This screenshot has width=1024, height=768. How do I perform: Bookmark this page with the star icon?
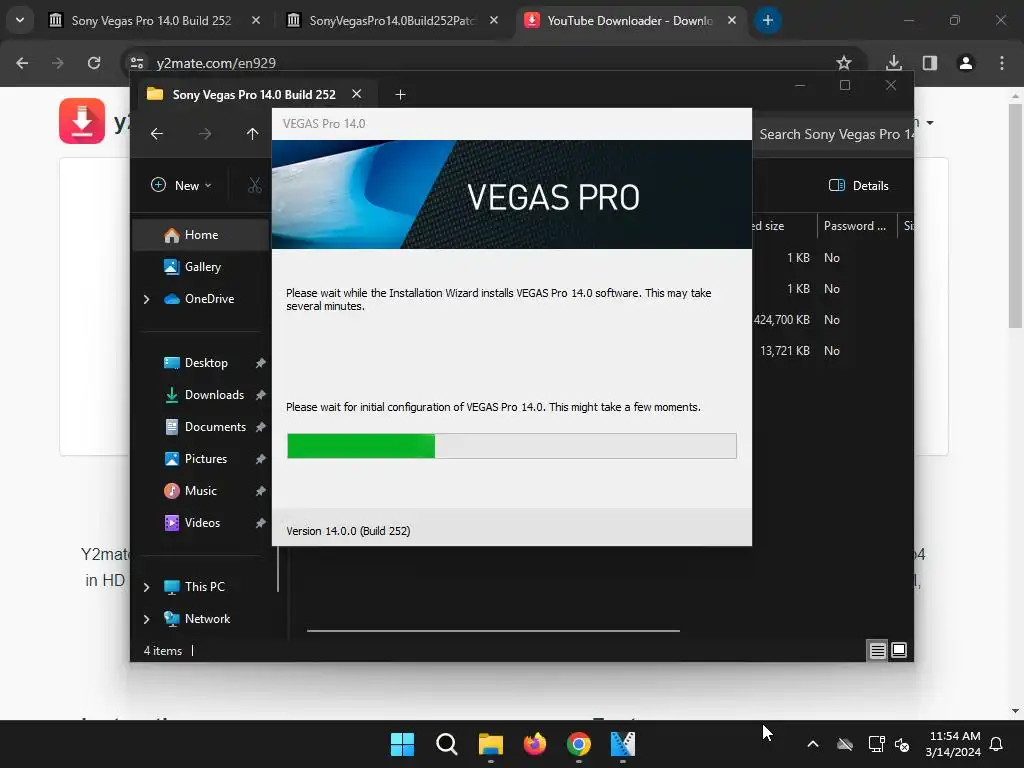844,63
